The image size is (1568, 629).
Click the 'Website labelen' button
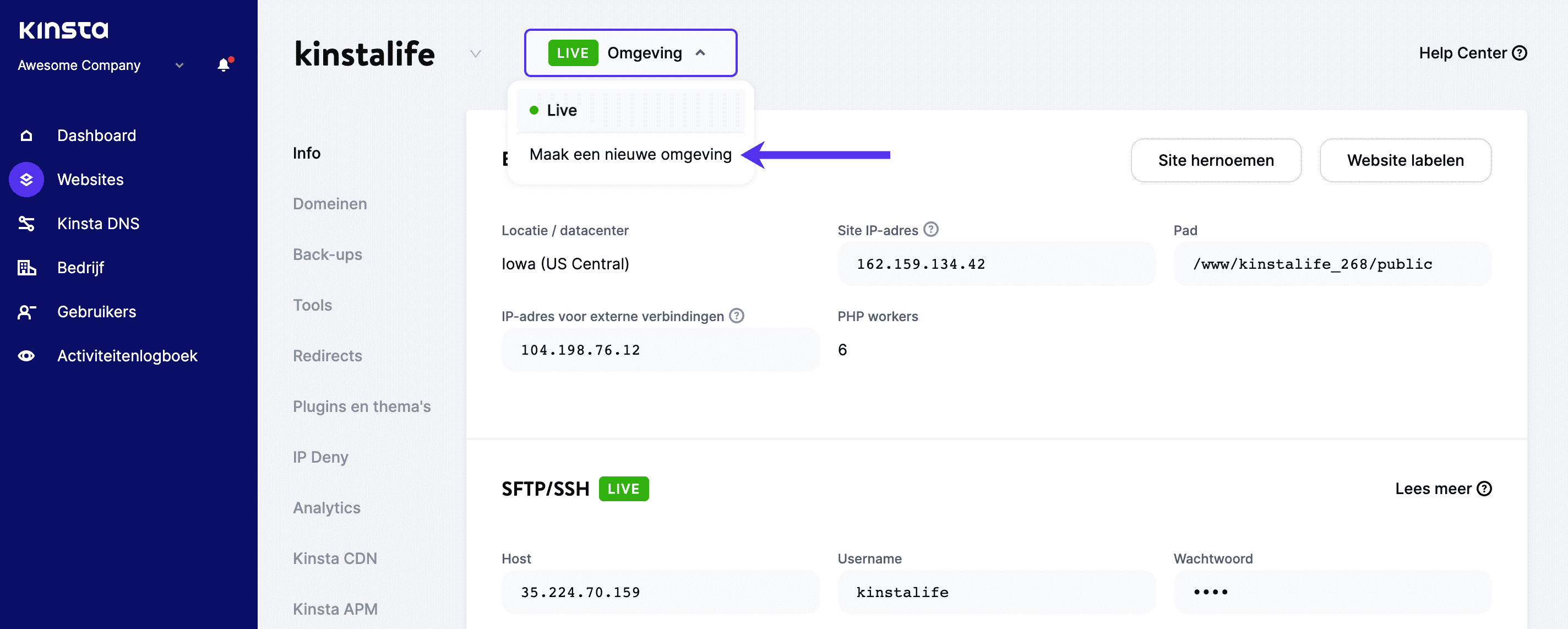point(1406,160)
